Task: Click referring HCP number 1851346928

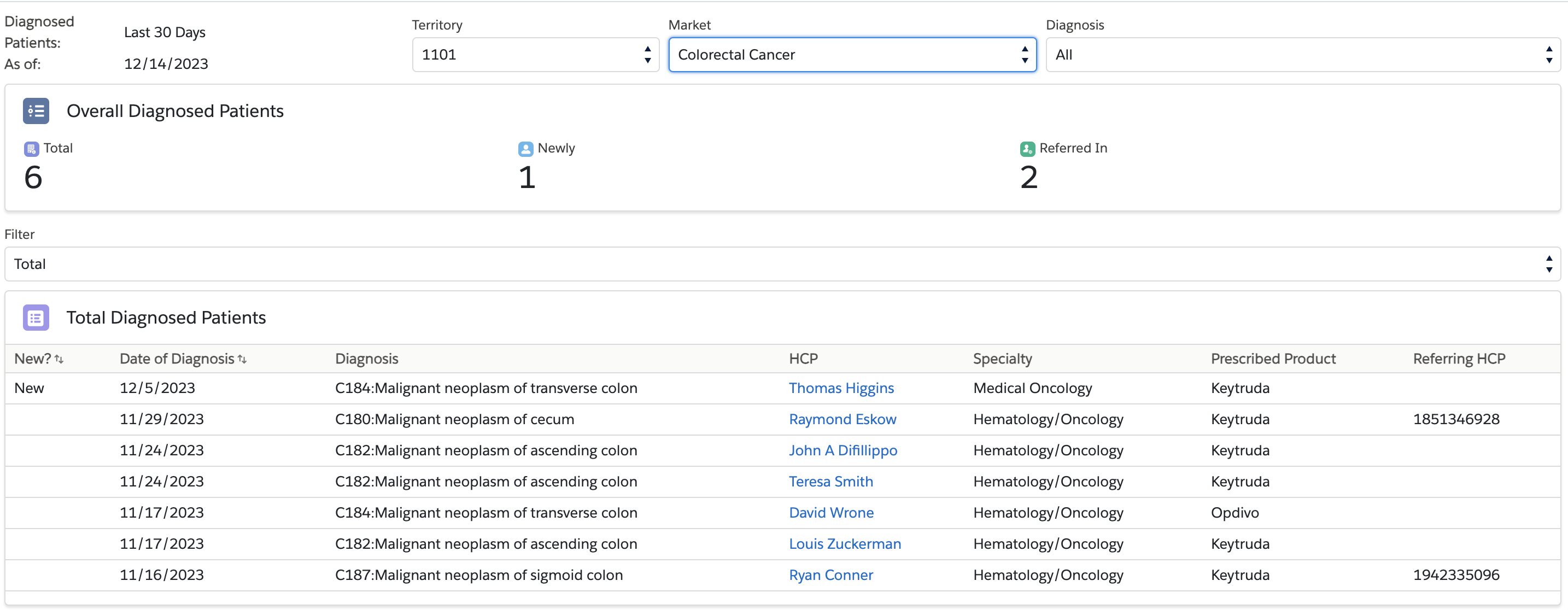Action: pyautogui.click(x=1455, y=419)
